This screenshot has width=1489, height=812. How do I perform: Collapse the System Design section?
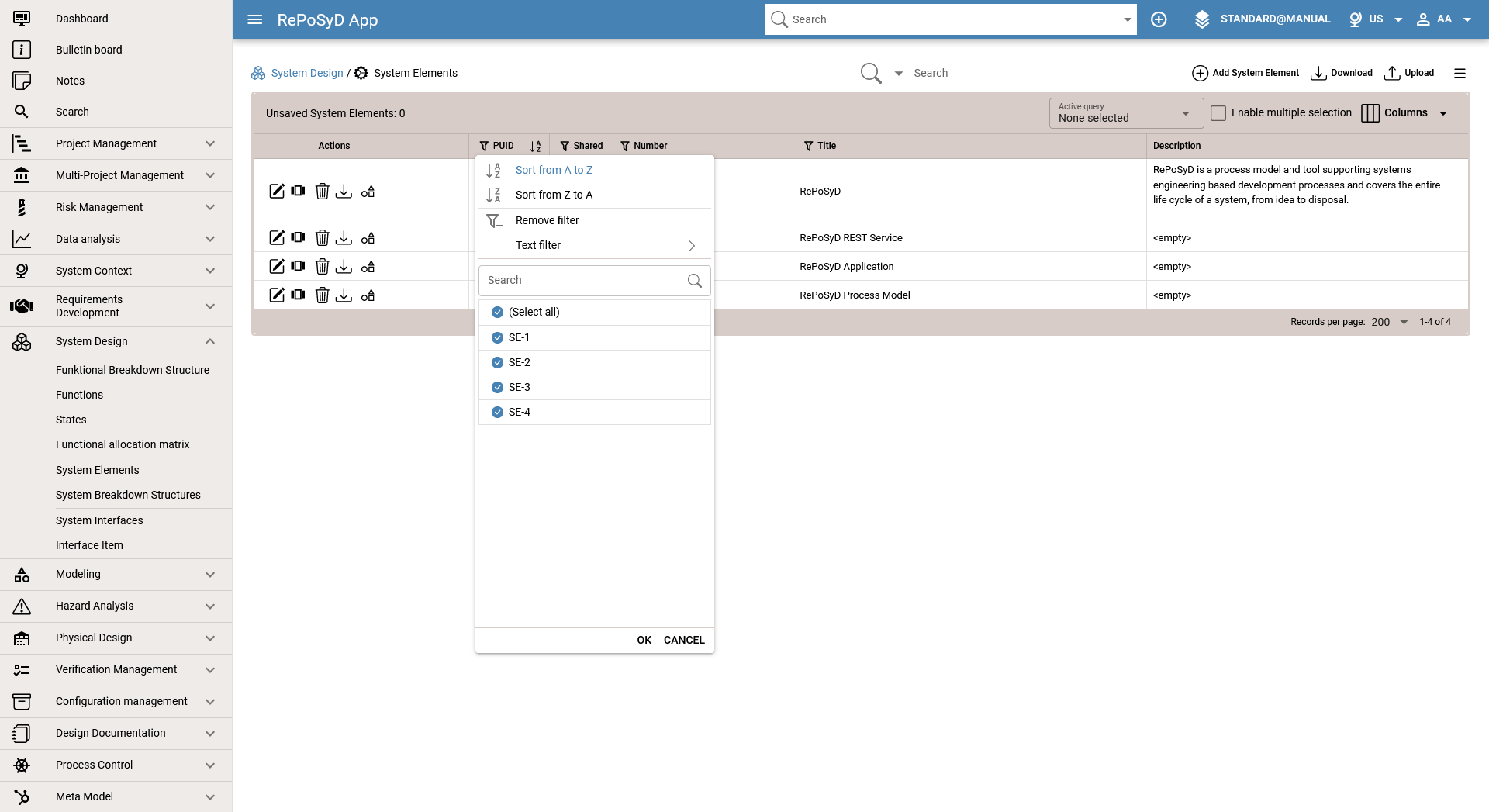tap(210, 341)
